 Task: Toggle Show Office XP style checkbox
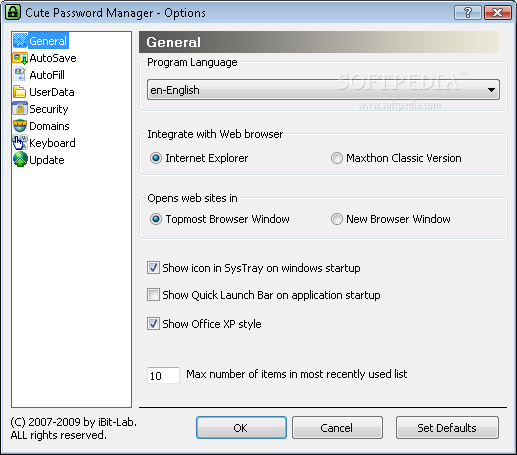pos(153,324)
